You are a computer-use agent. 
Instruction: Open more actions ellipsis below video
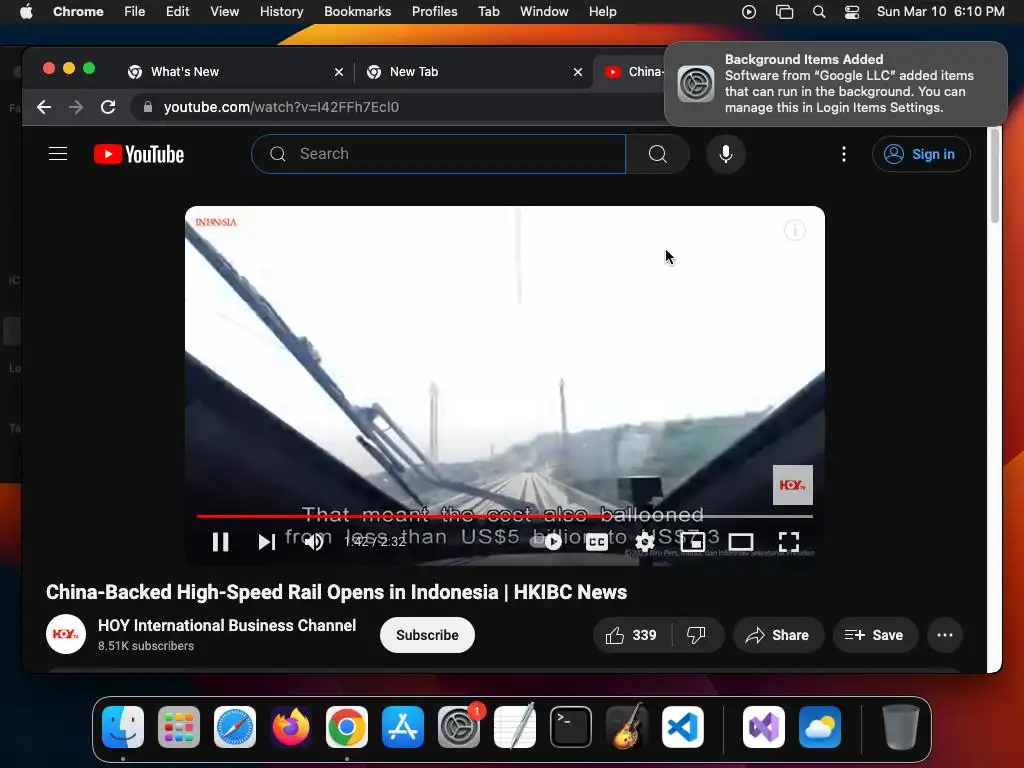point(945,635)
